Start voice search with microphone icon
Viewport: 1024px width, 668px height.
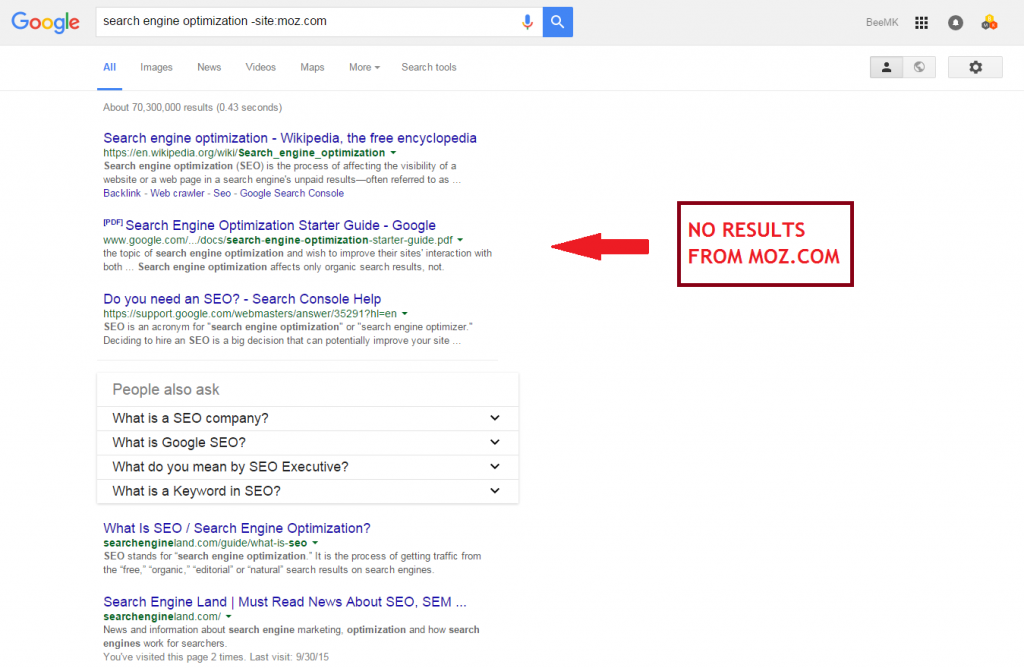tap(527, 22)
